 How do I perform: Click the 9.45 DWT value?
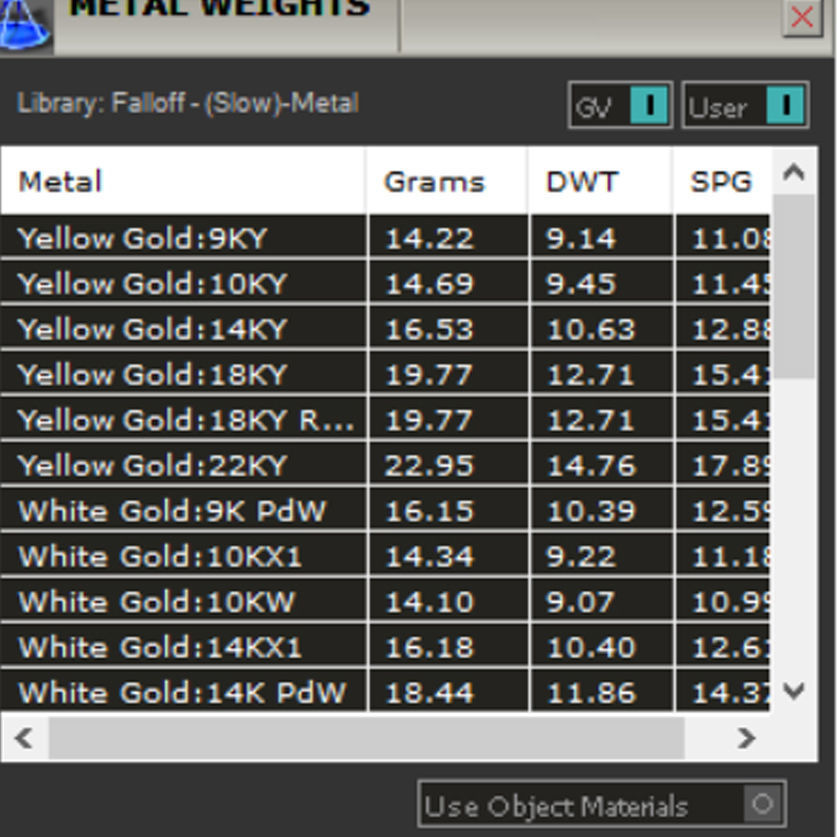(581, 283)
